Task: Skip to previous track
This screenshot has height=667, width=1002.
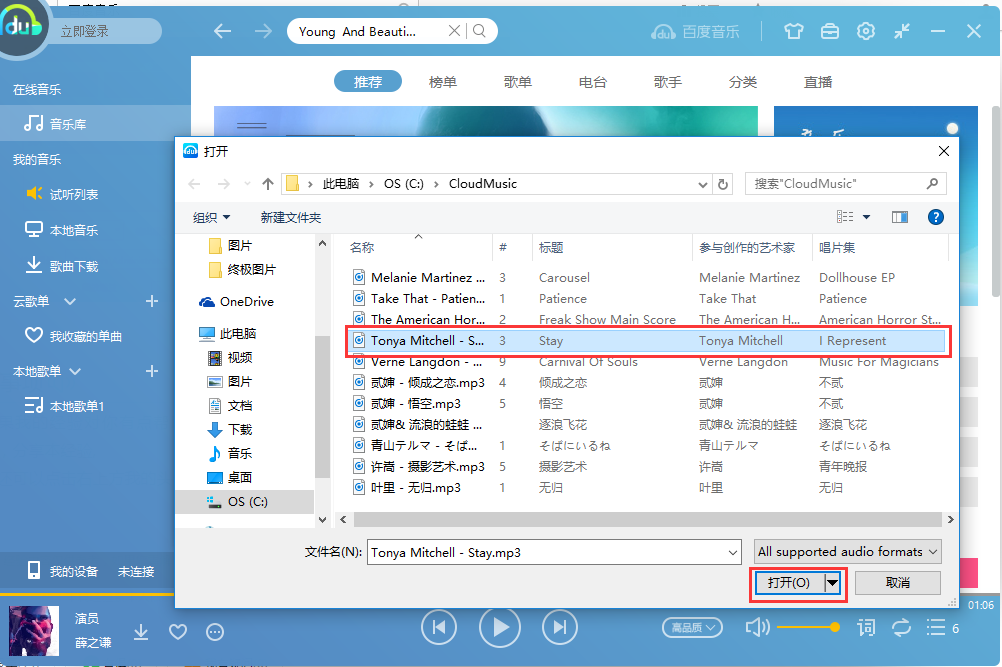Action: click(x=439, y=627)
